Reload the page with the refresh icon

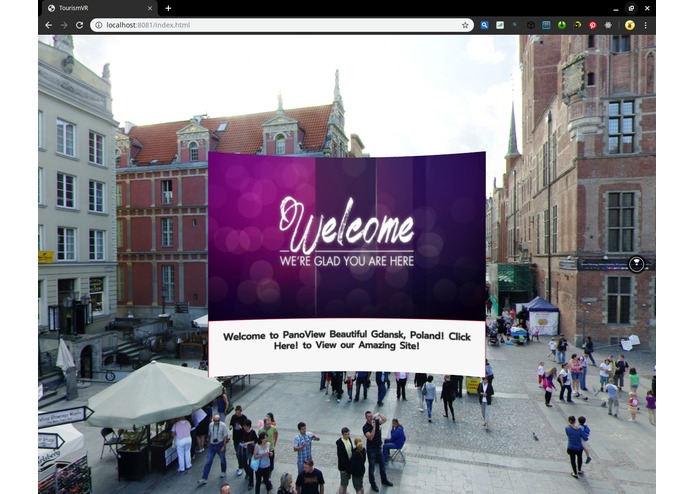tap(79, 25)
